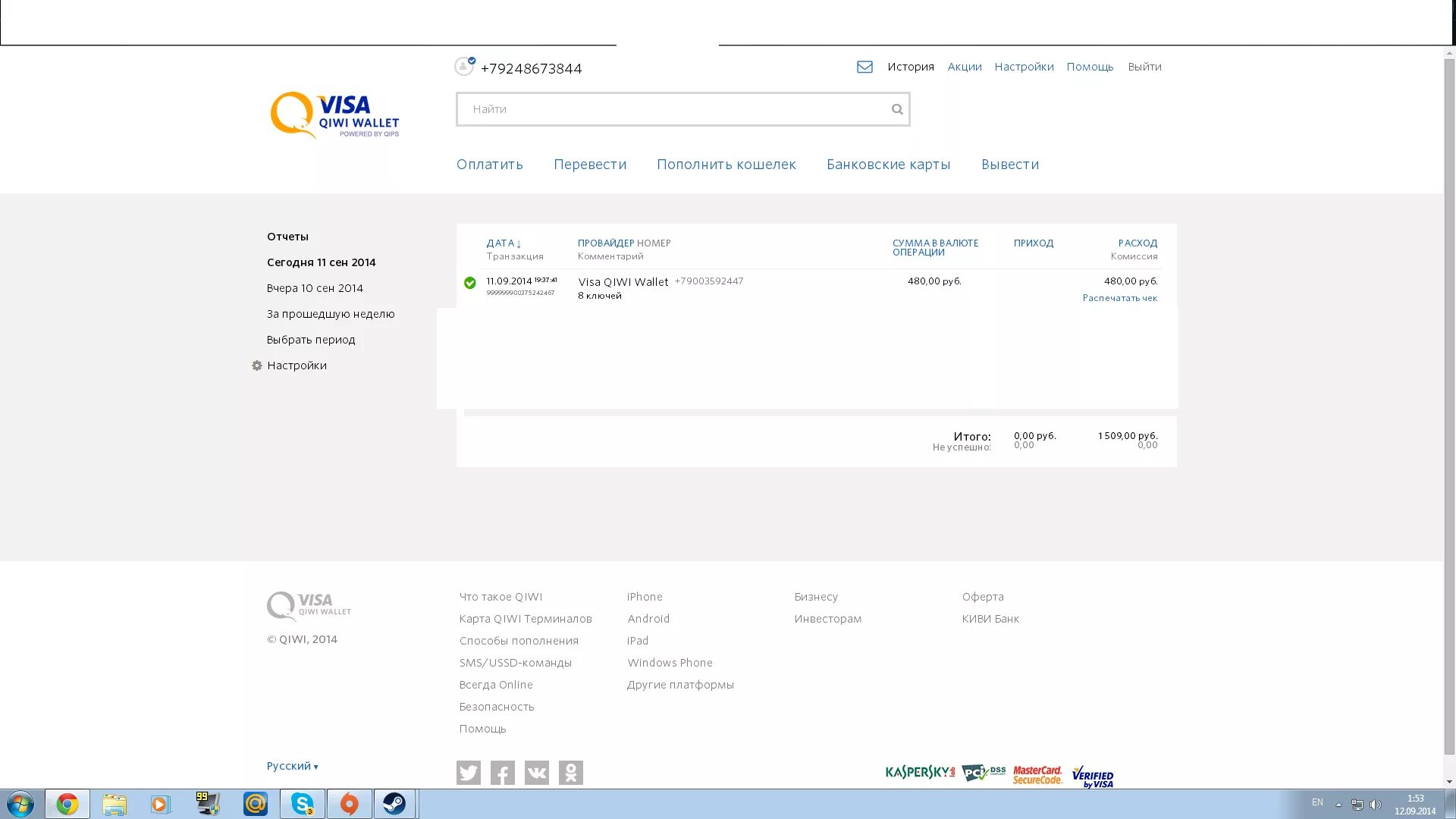Open the Оплатить tab
This screenshot has height=819, width=1456.
[490, 165]
